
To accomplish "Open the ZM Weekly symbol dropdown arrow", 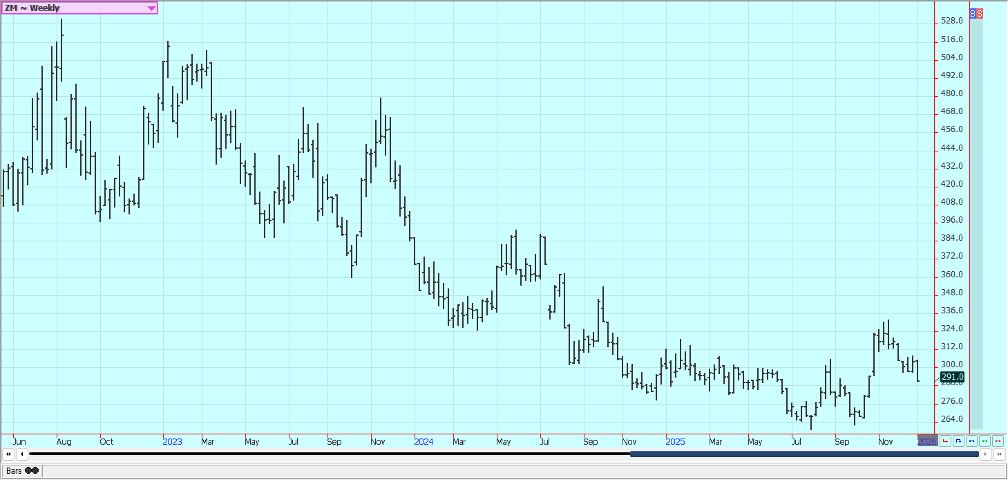I will pyautogui.click(x=151, y=8).
